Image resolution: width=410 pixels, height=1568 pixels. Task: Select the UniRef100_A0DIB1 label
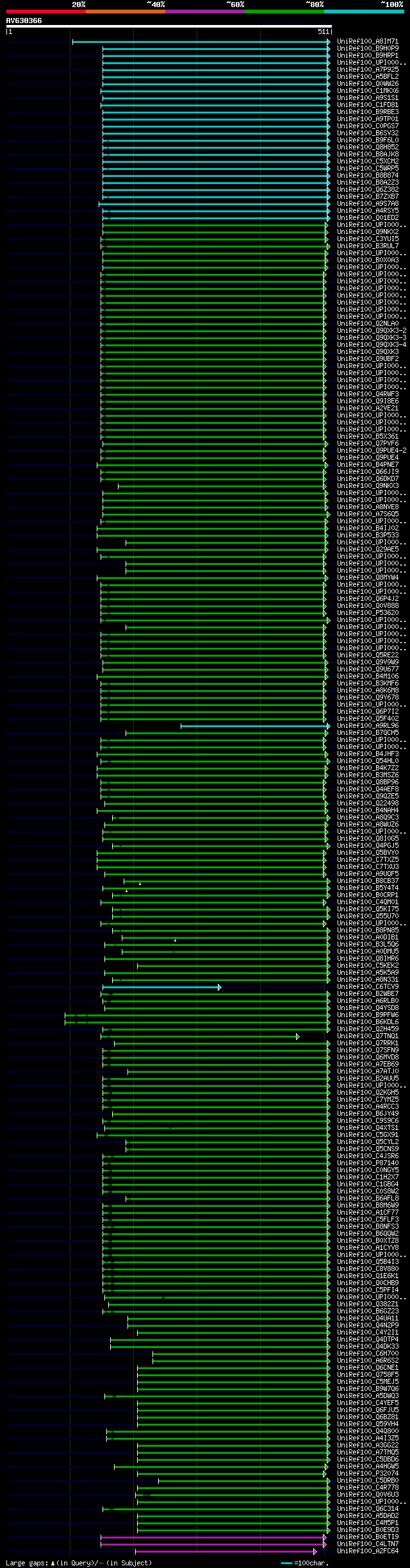pyautogui.click(x=368, y=938)
